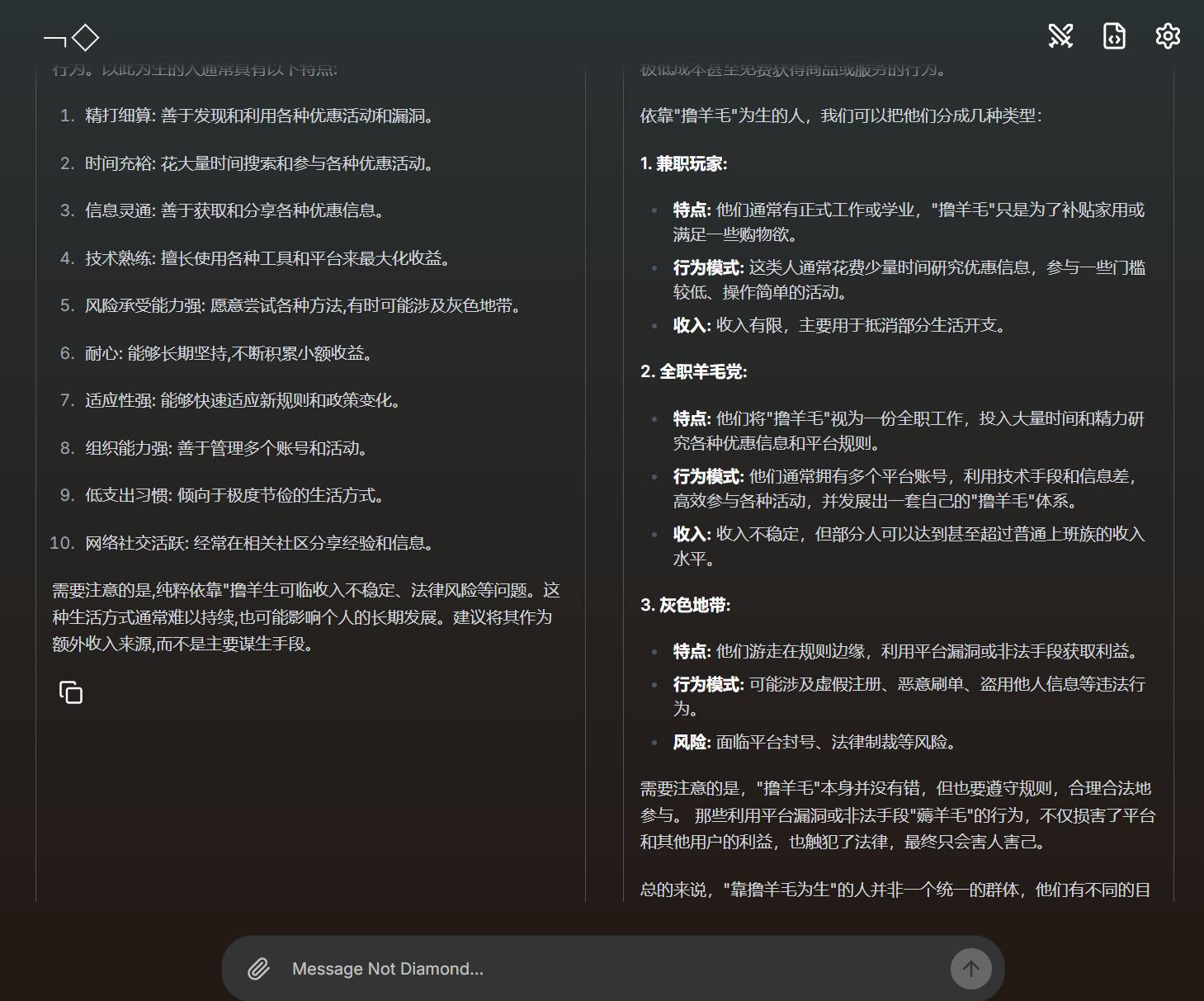This screenshot has height=1001, width=1204.
Task: Click right paragraph starting 总的来说
Action: pyautogui.click(x=895, y=890)
